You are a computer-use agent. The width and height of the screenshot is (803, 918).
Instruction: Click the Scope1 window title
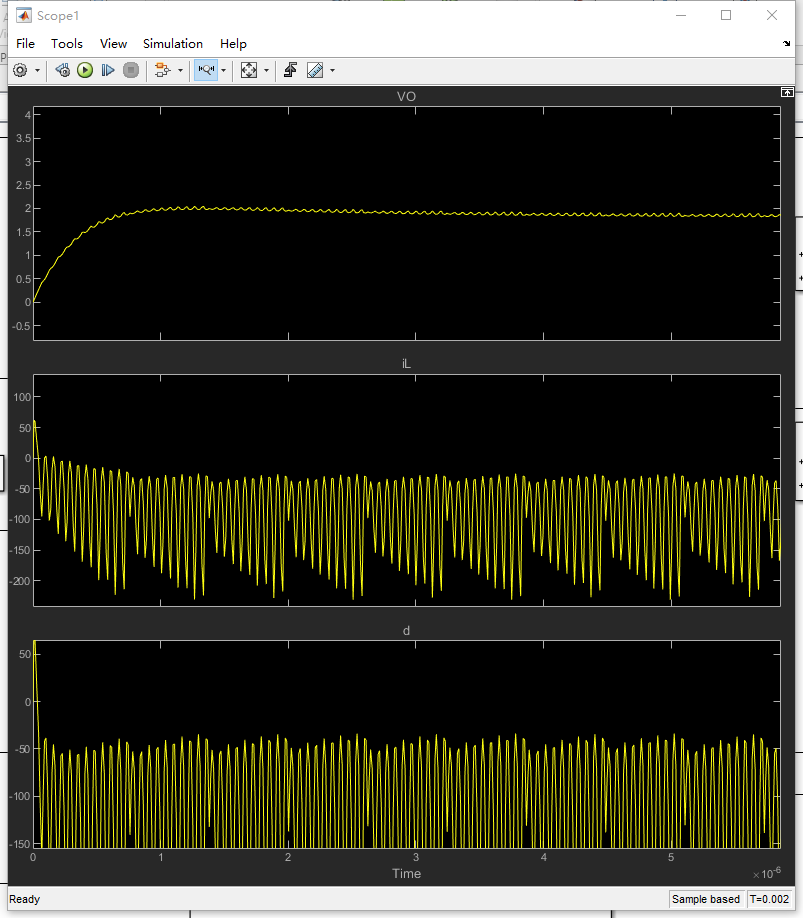tap(57, 16)
